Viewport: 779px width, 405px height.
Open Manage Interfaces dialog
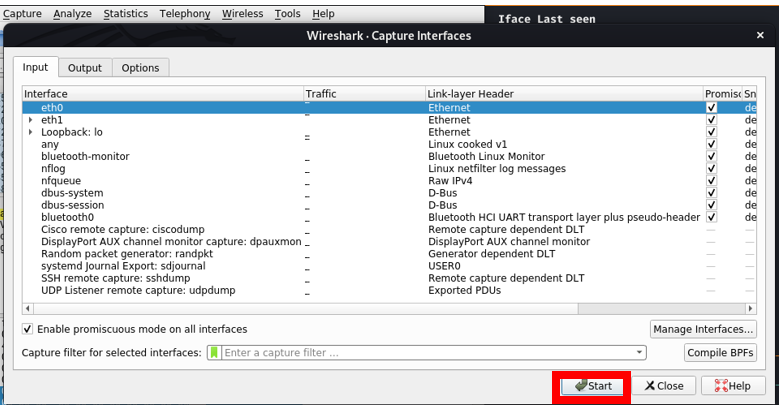[x=703, y=329]
